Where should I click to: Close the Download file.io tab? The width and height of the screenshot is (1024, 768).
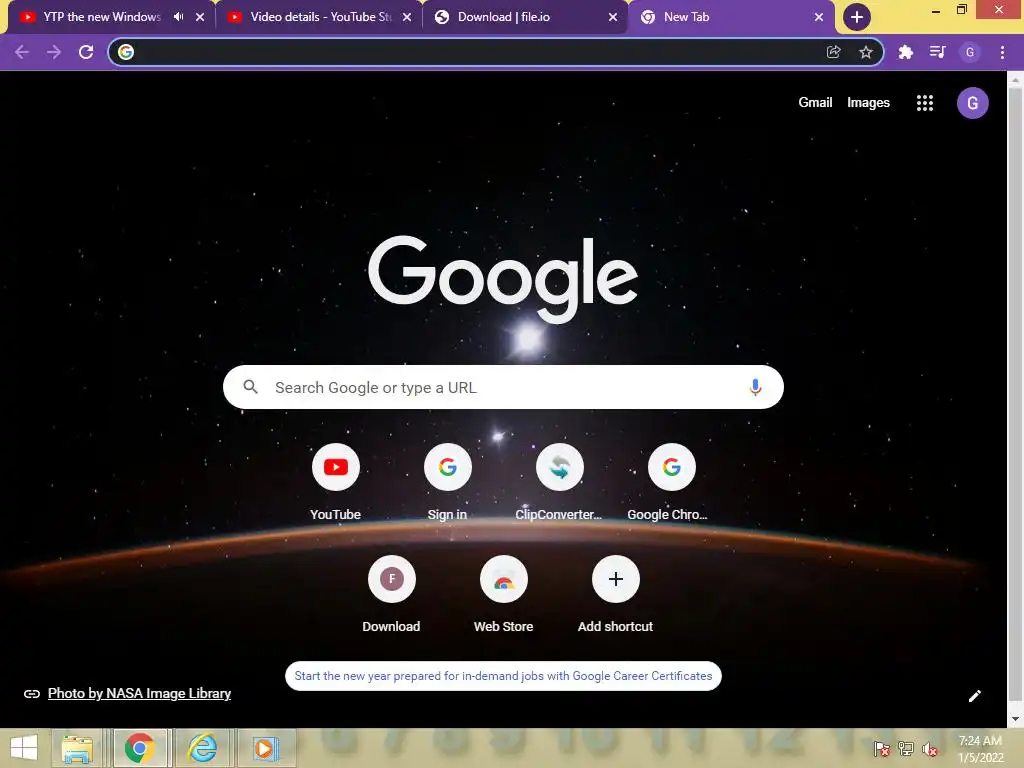613,17
